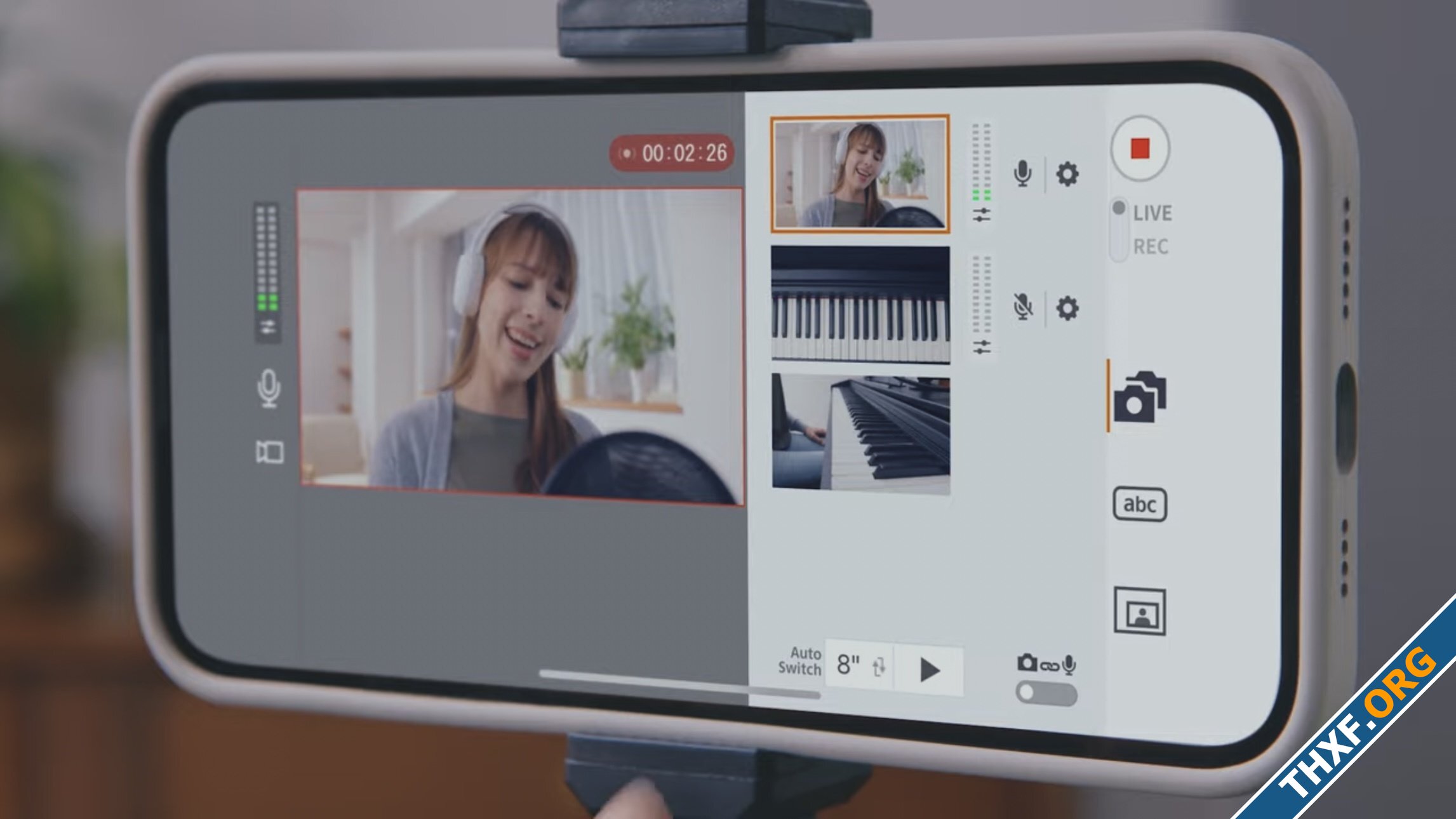Open camera settings gear icon
The height and width of the screenshot is (819, 1456).
pyautogui.click(x=1068, y=173)
